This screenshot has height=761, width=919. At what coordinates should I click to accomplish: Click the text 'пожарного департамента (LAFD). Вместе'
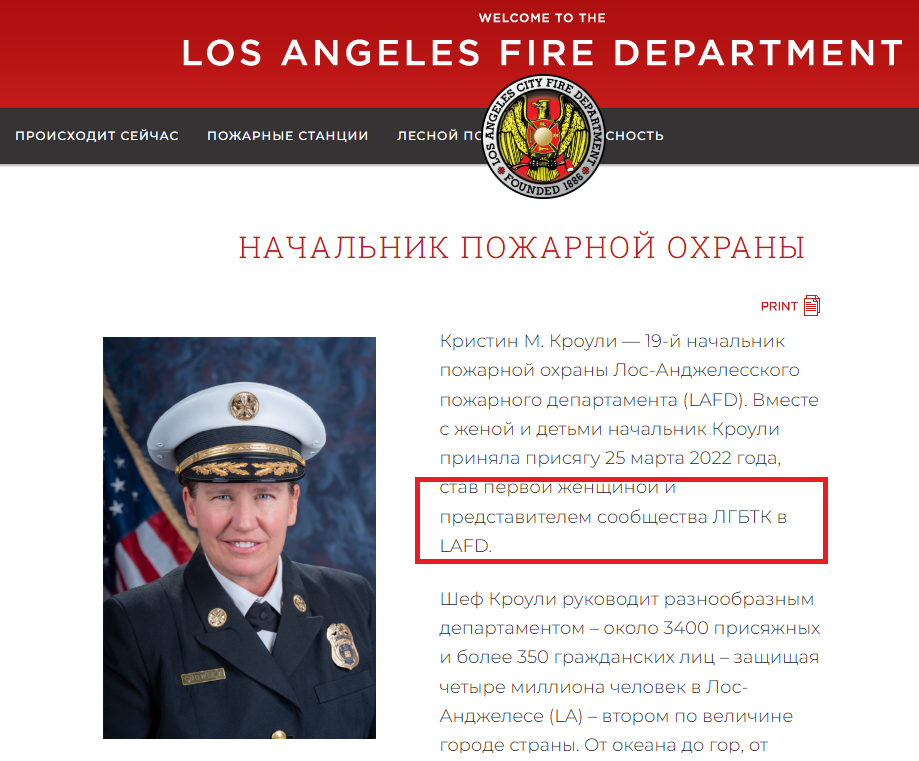pos(629,400)
